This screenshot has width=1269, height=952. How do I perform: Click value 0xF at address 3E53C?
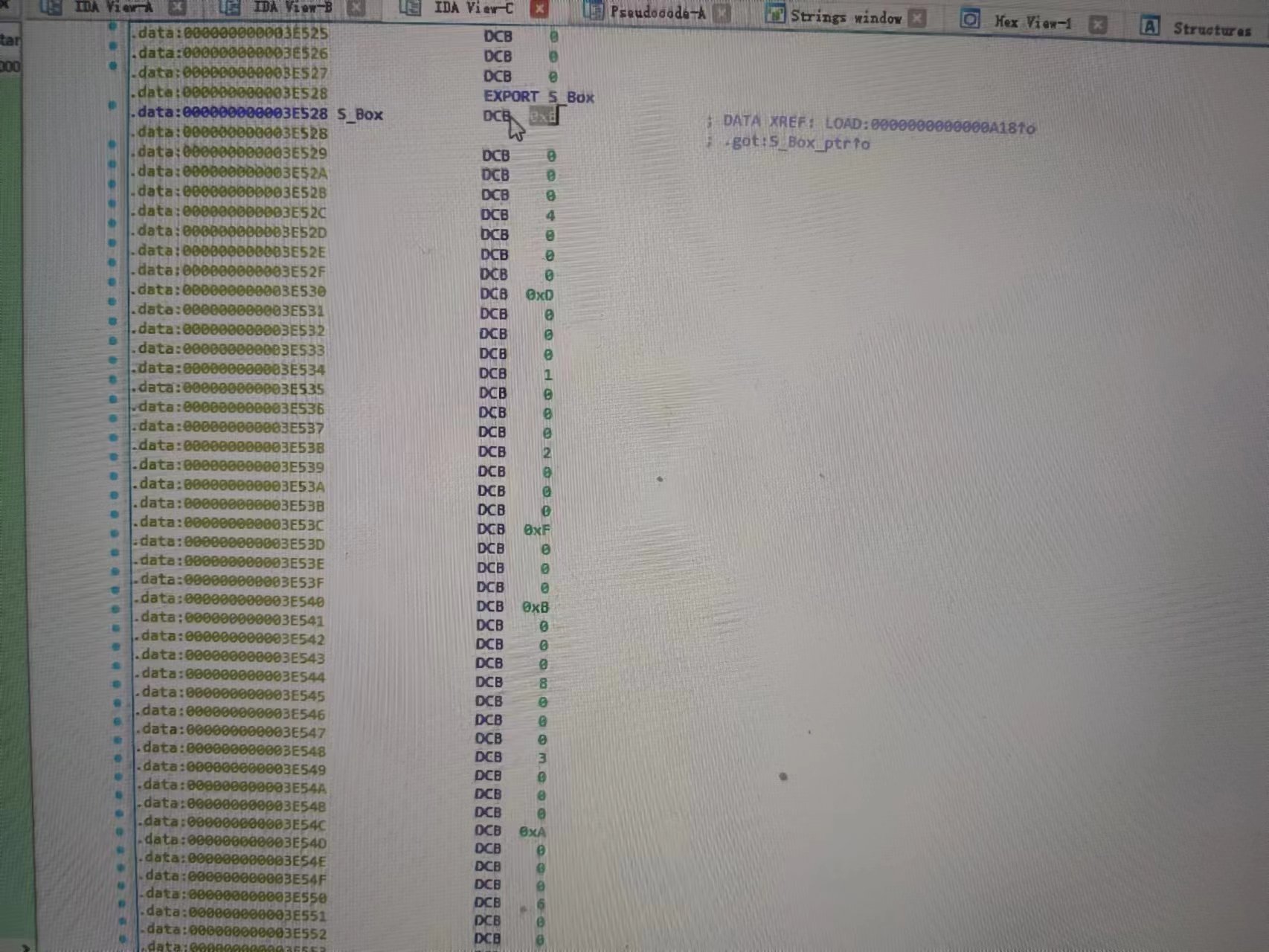pyautogui.click(x=537, y=530)
